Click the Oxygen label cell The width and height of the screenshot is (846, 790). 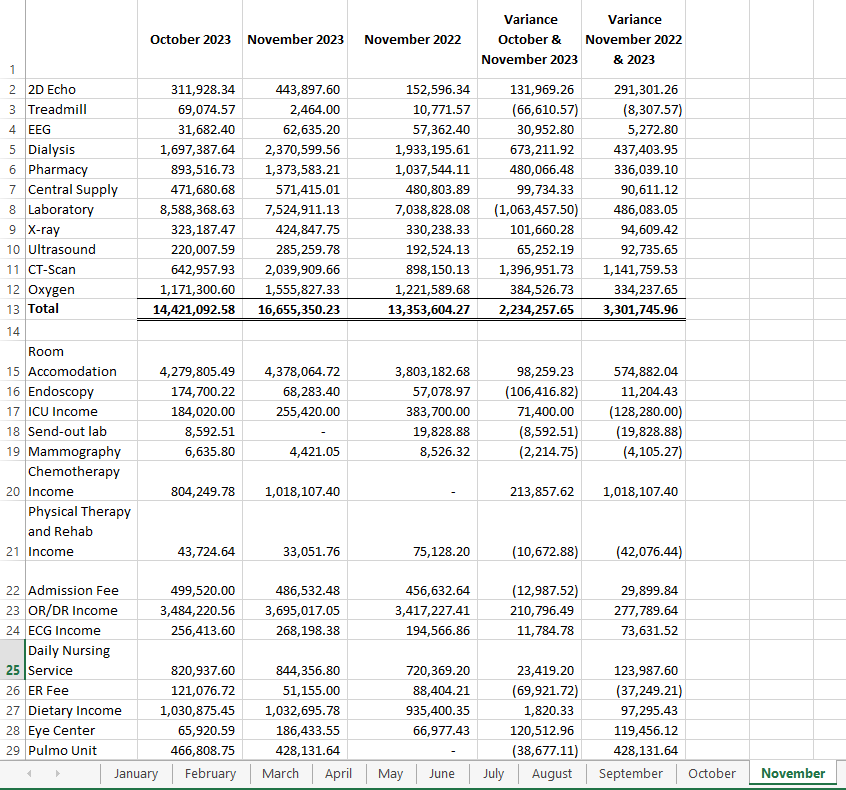[x=81, y=289]
